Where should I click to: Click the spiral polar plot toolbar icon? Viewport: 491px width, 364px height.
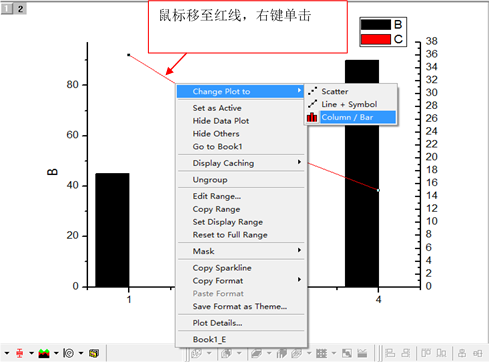pyautogui.click(x=69, y=353)
